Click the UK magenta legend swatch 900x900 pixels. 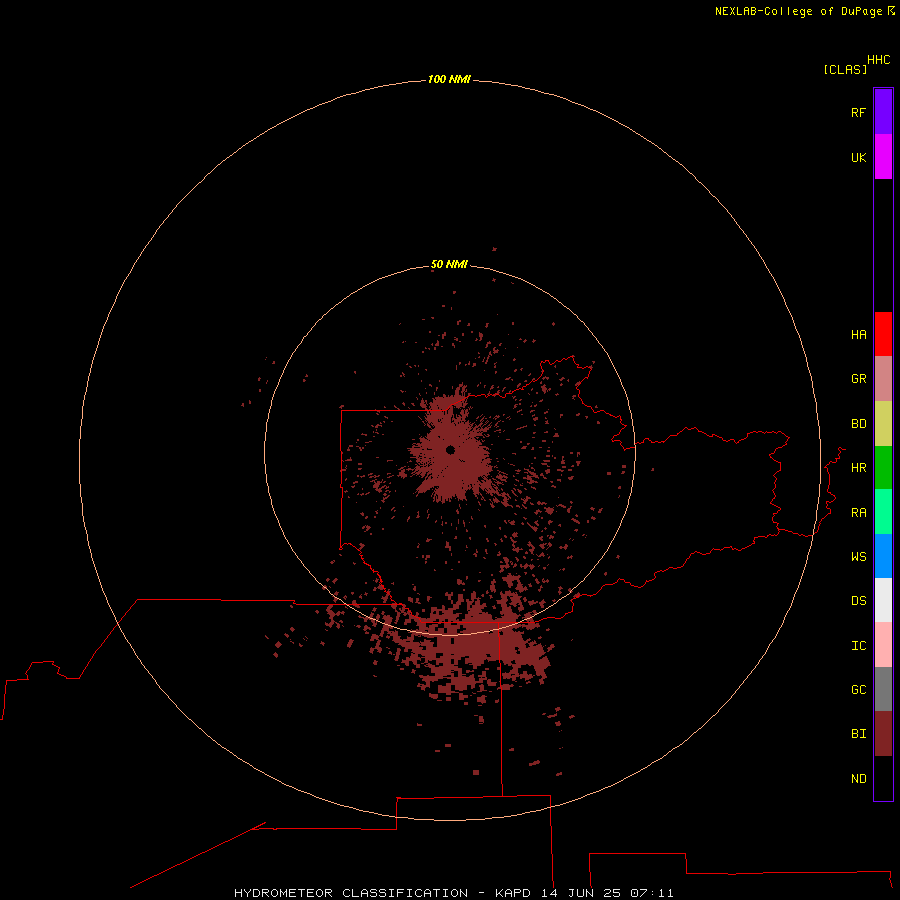(x=883, y=157)
